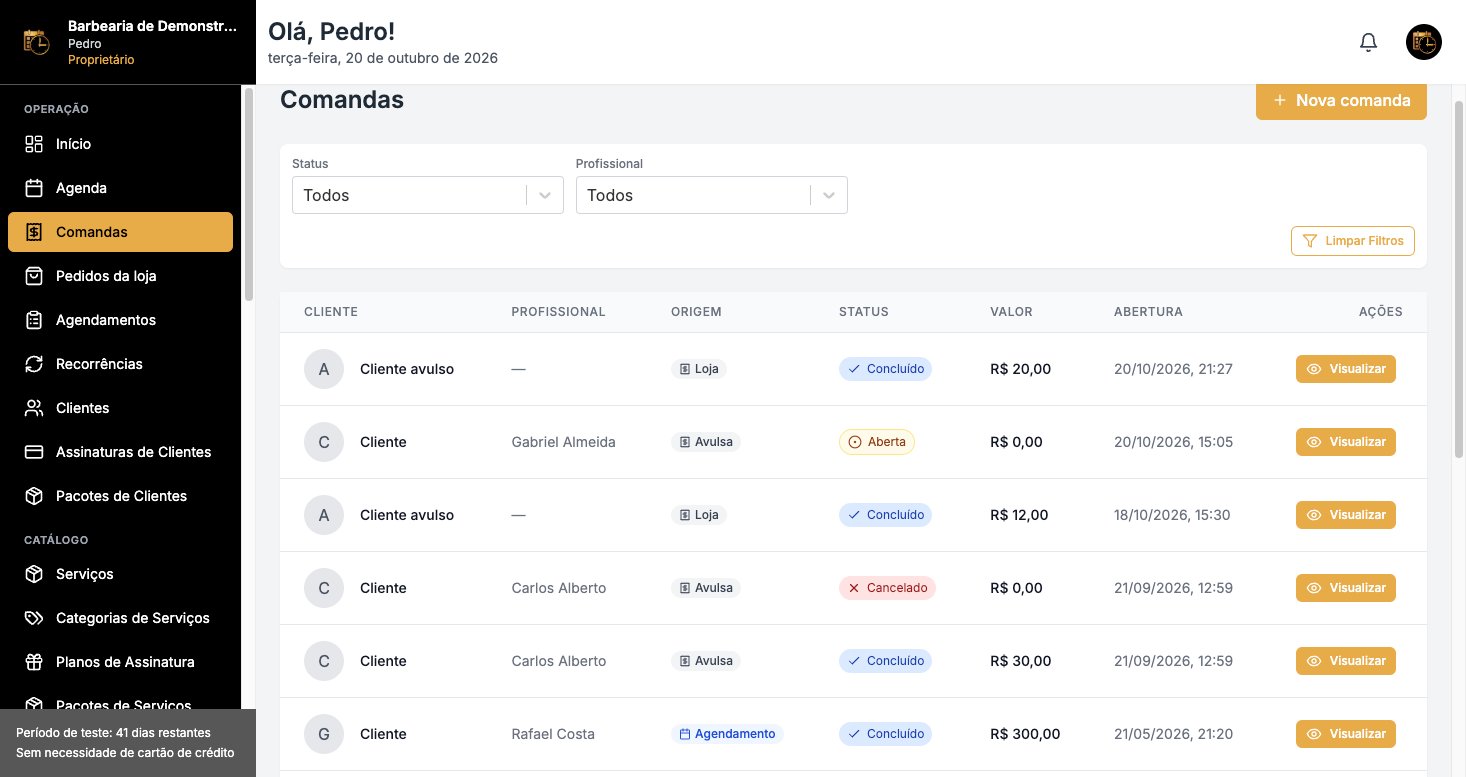Click the Aberta status badge
The width and height of the screenshot is (1466, 777).
(x=877, y=442)
